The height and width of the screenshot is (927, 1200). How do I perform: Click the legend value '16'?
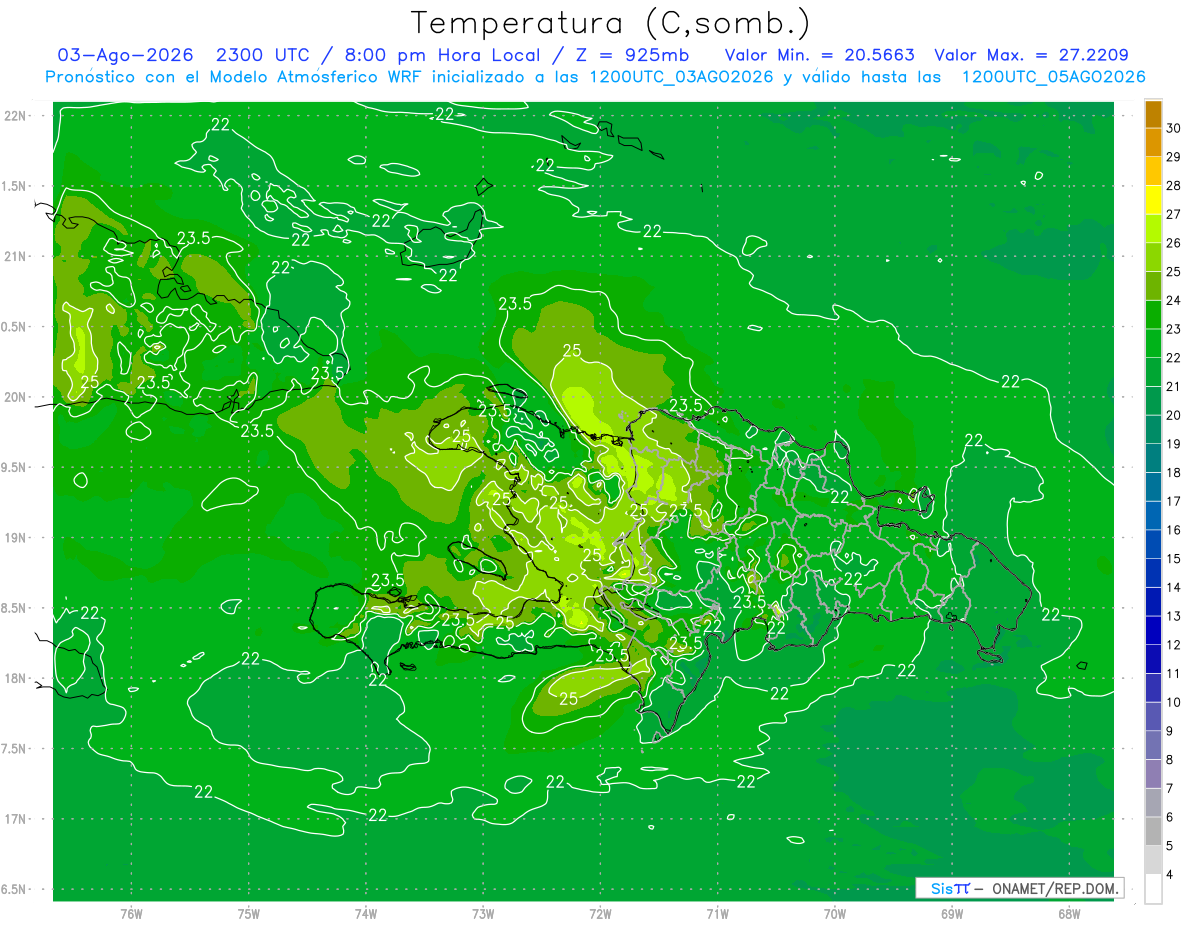pyautogui.click(x=1174, y=530)
